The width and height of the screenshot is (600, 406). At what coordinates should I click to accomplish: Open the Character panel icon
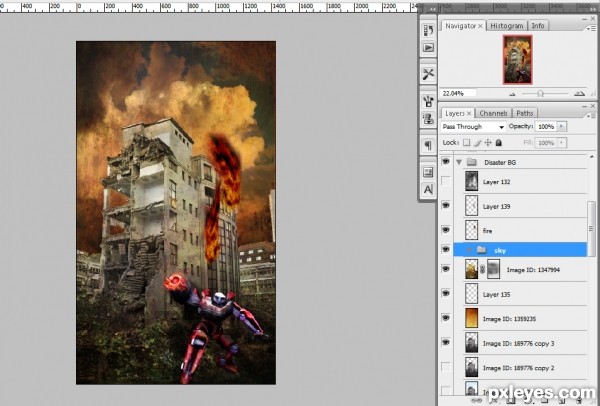click(428, 189)
